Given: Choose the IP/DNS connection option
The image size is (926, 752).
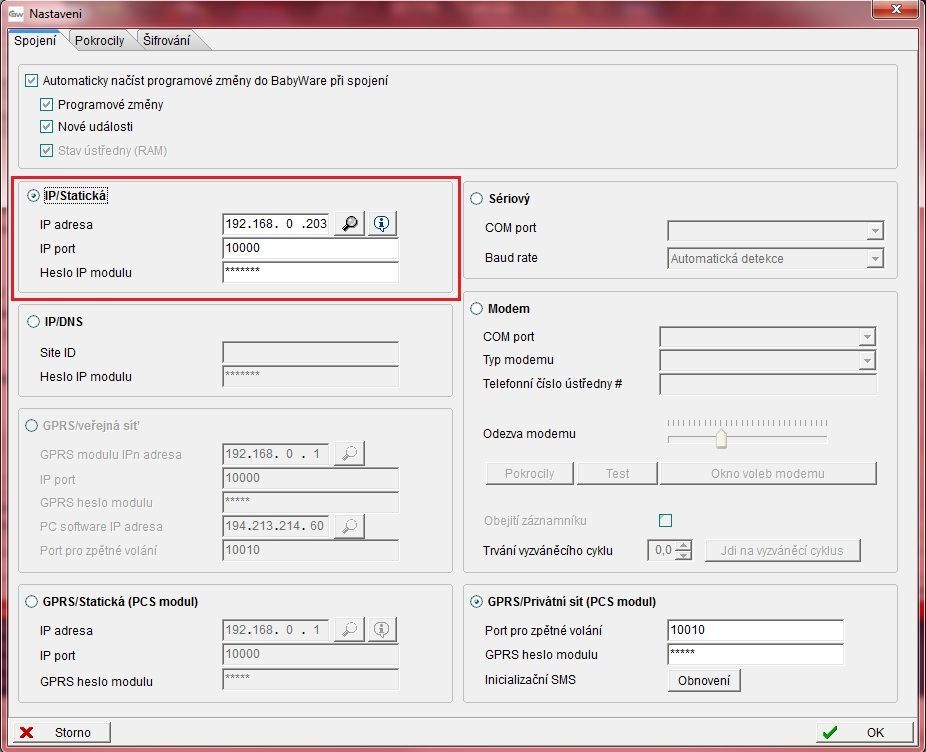Looking at the screenshot, I should (x=34, y=321).
